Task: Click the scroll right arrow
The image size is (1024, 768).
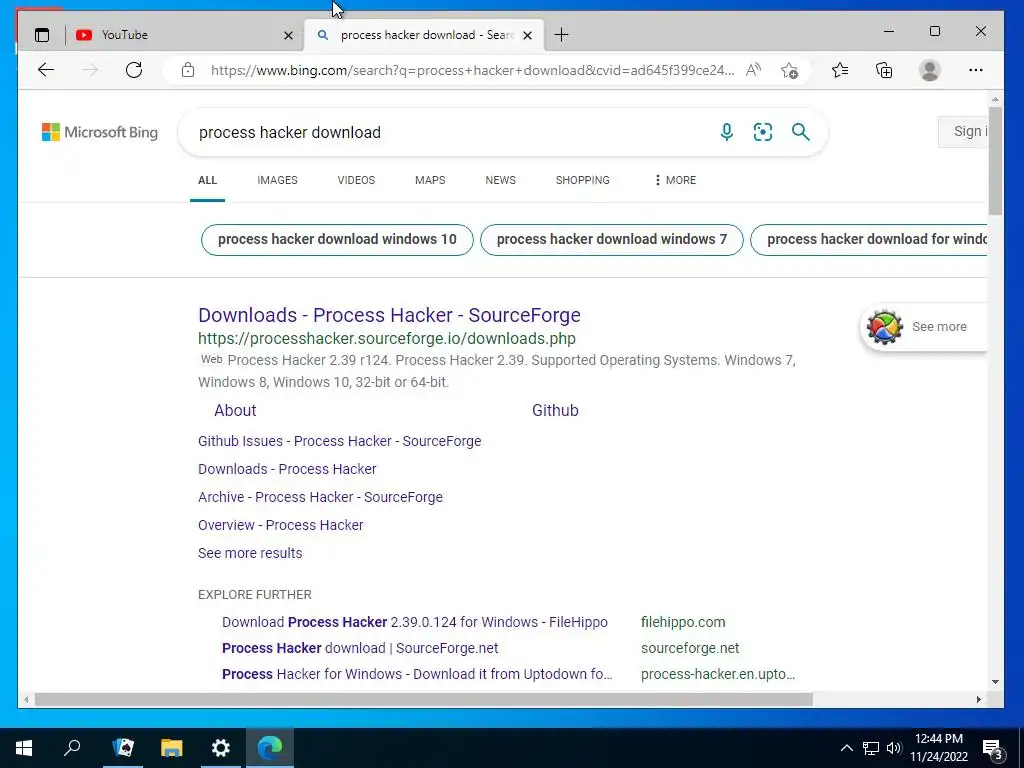Action: pos(979,699)
